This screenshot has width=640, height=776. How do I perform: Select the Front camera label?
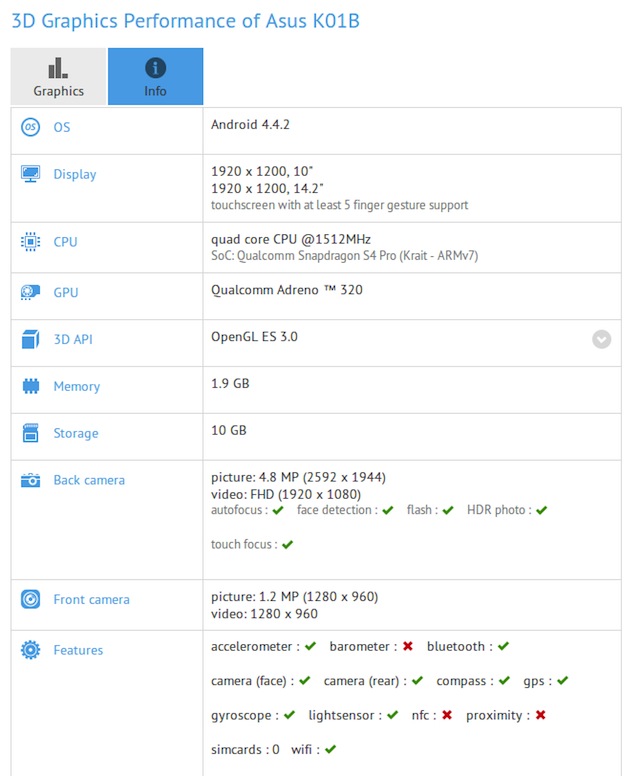coord(92,599)
